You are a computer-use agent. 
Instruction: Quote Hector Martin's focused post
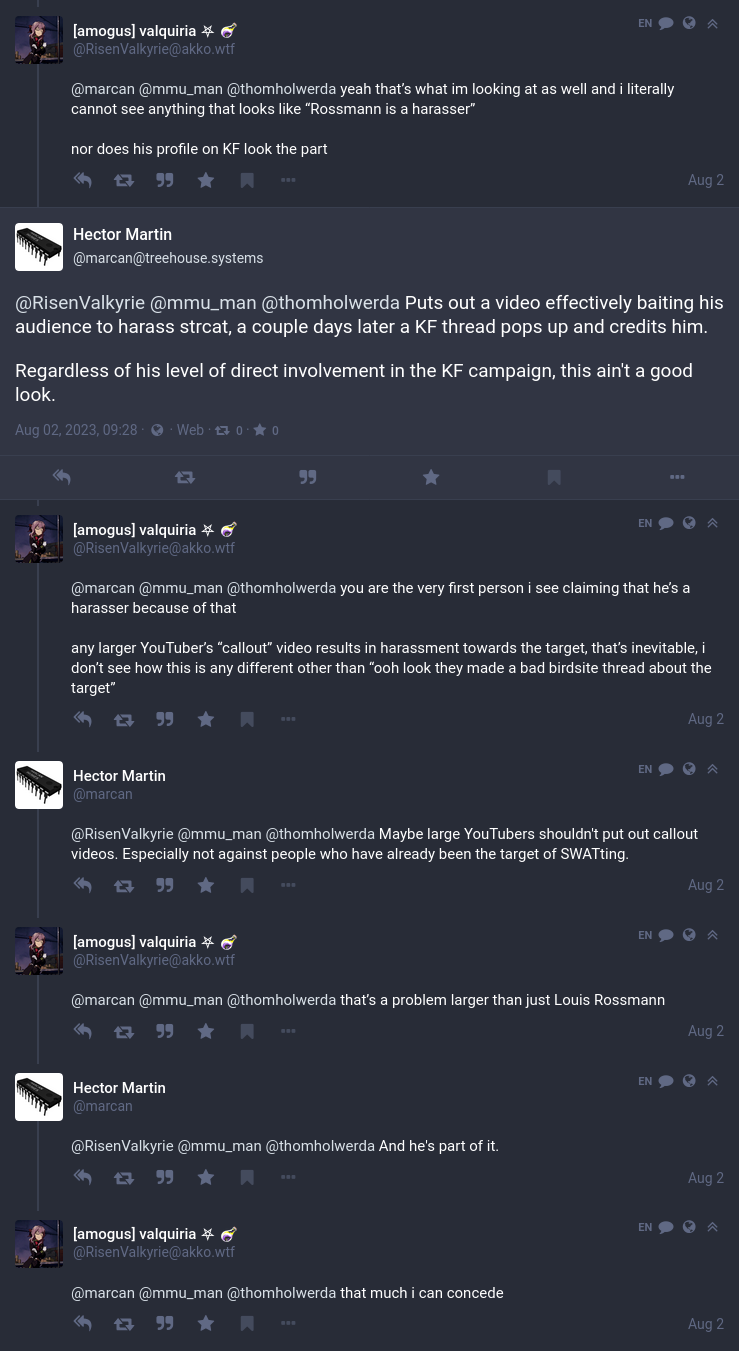pyautogui.click(x=308, y=478)
